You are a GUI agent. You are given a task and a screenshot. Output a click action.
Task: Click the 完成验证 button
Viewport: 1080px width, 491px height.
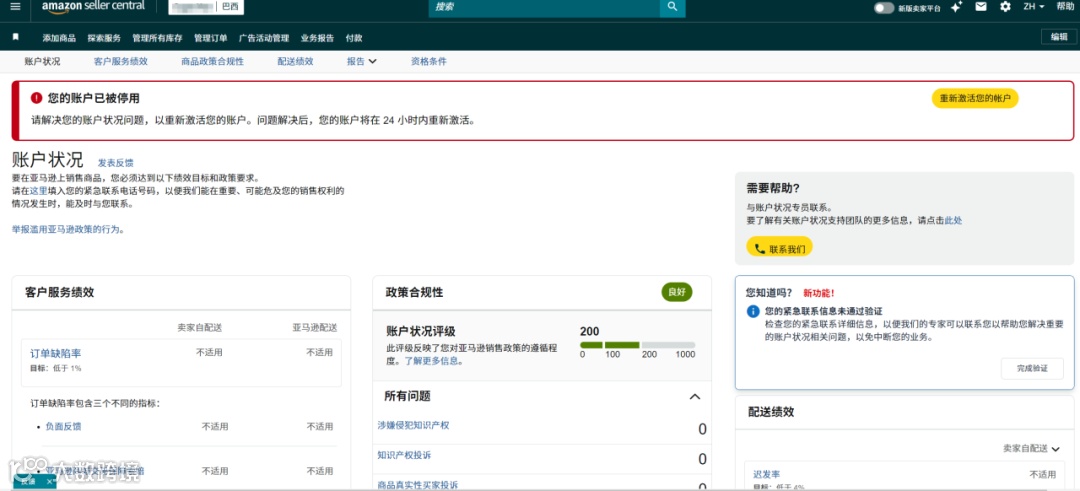1032,368
